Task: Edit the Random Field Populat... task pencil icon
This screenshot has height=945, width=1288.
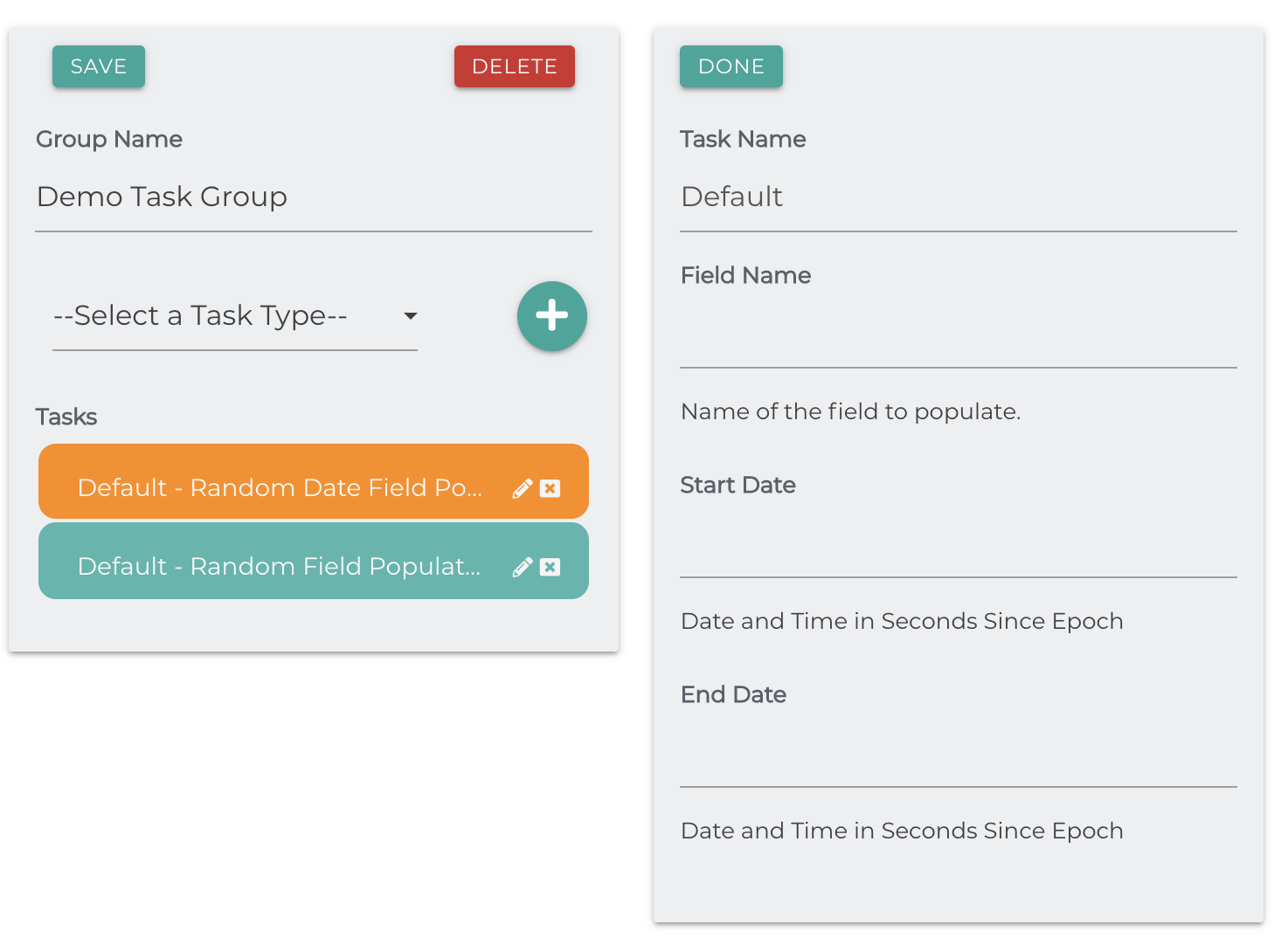Action: [x=523, y=567]
